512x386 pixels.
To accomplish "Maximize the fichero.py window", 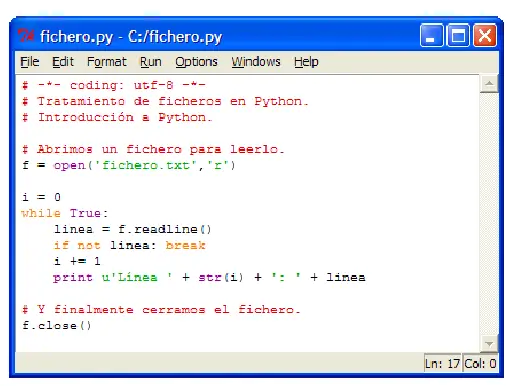I will tap(458, 35).
